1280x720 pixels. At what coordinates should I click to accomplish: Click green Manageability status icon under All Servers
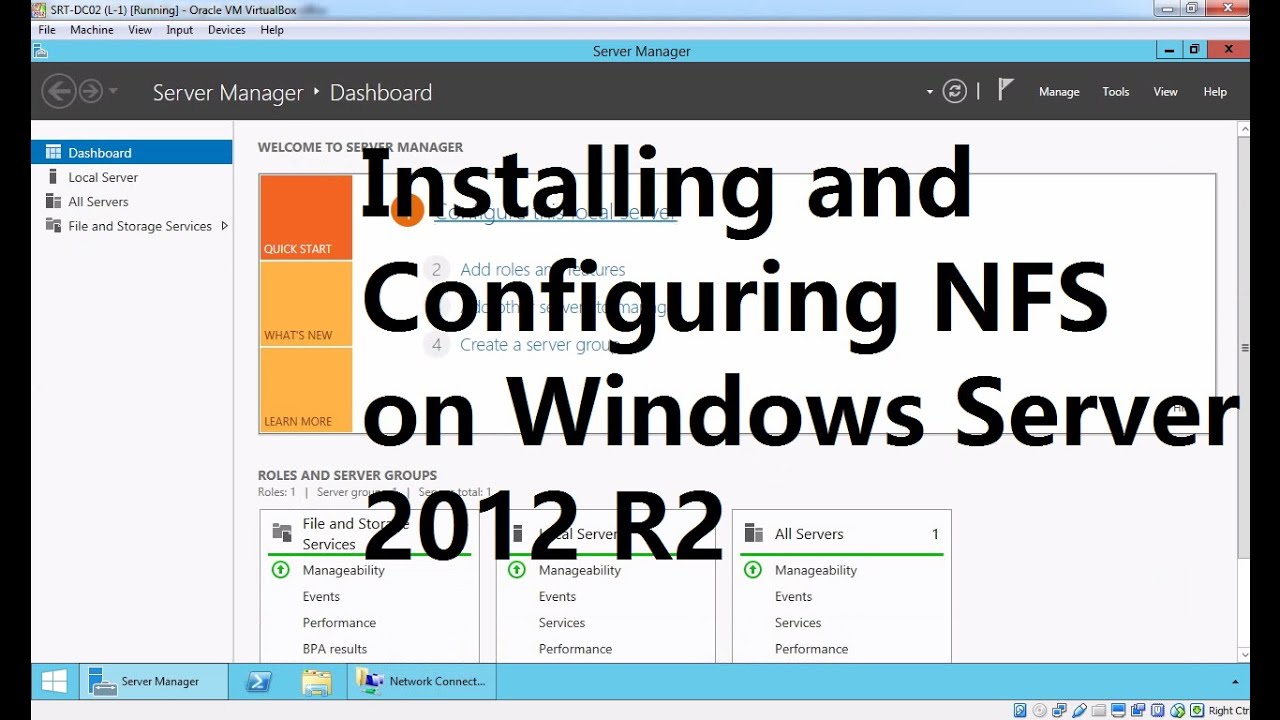pyautogui.click(x=752, y=570)
